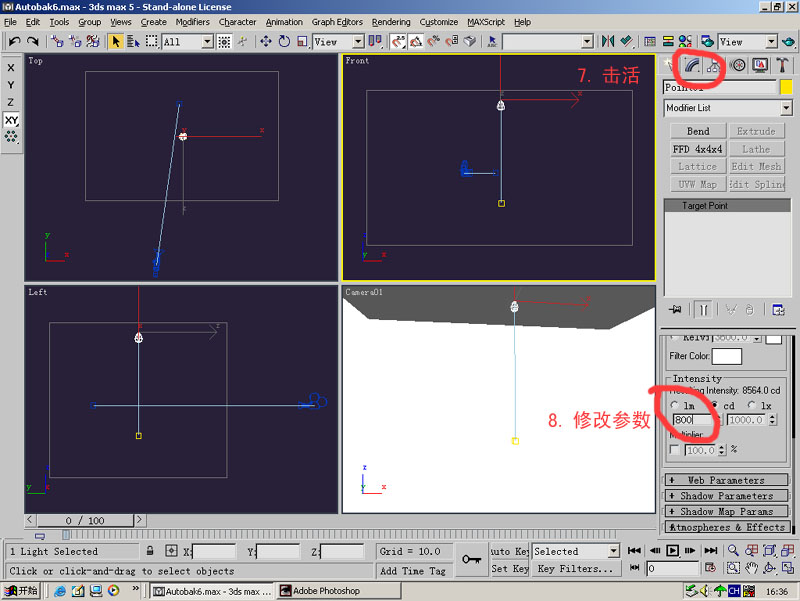Open the Material Editor icon

685,41
